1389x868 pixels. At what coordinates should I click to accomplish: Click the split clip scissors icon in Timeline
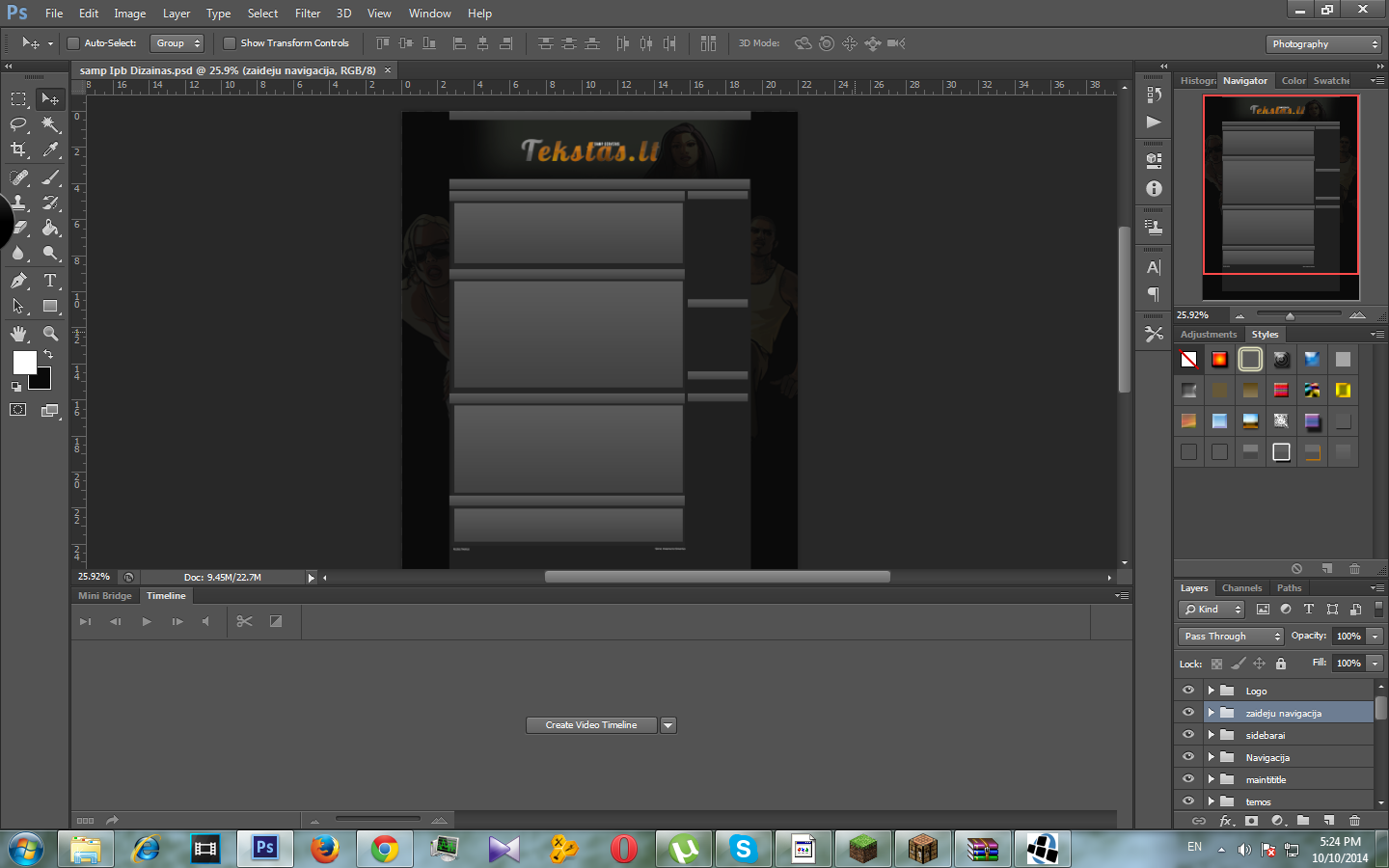pyautogui.click(x=244, y=621)
